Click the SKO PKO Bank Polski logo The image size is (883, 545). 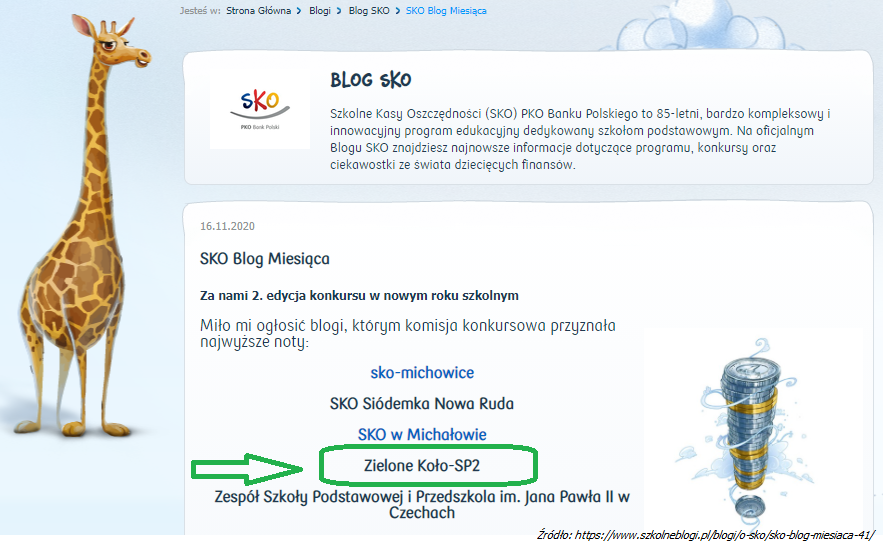260,110
